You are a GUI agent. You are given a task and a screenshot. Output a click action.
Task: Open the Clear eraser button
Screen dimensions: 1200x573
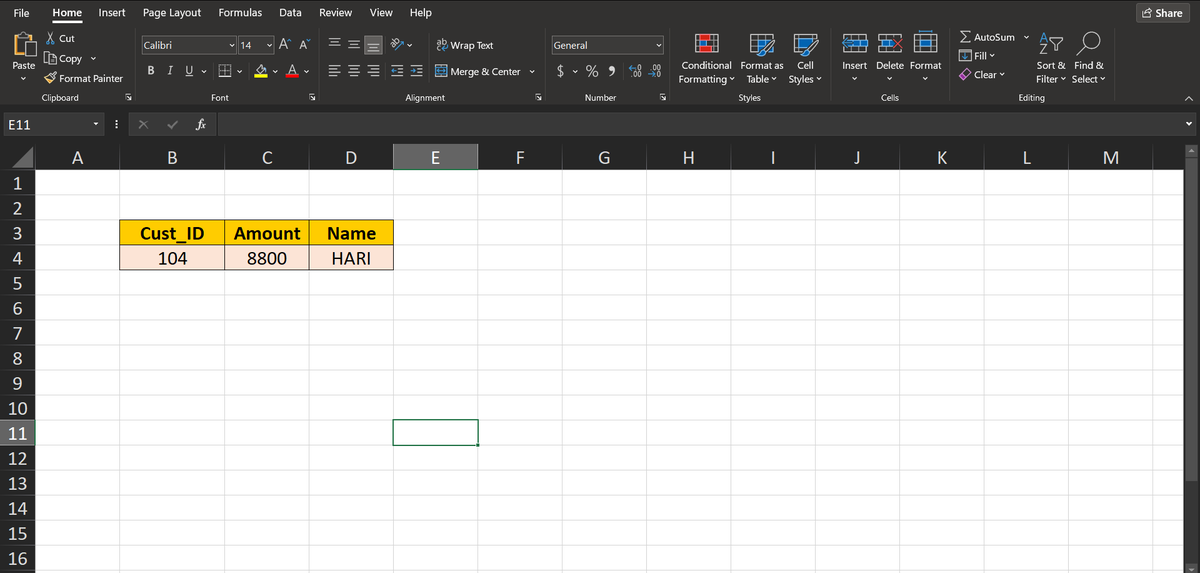click(x=981, y=75)
